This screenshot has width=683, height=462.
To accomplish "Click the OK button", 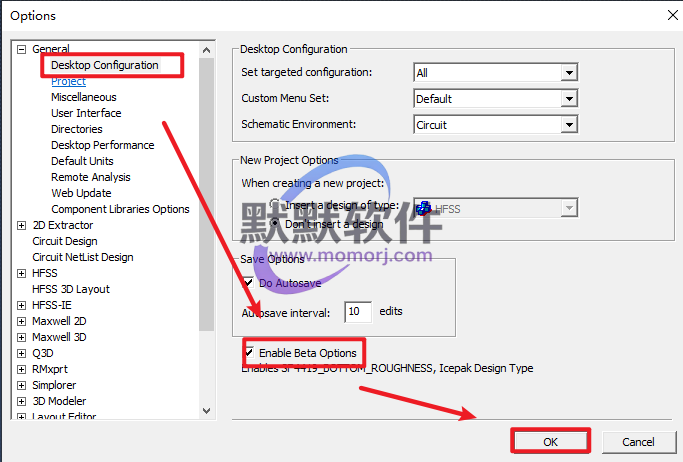I will click(x=550, y=441).
